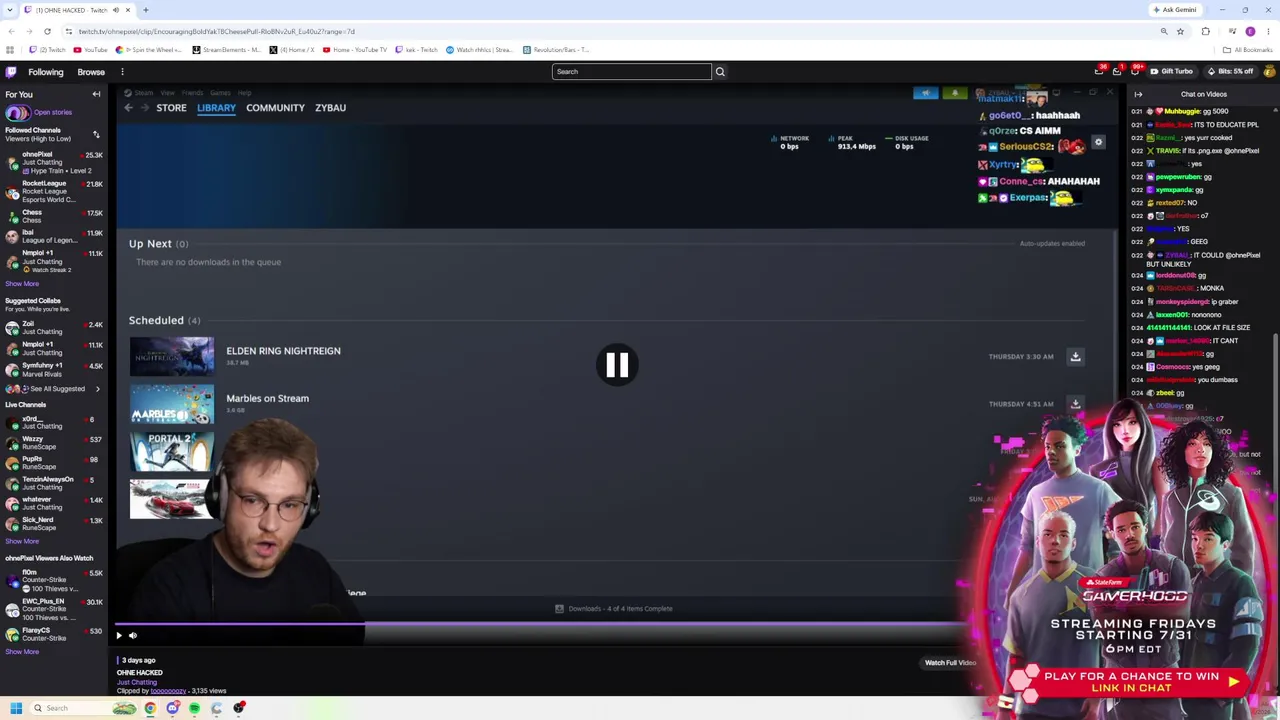Screen dimensions: 1280x720
Task: Open Discord from the taskbar
Action: tap(172, 708)
